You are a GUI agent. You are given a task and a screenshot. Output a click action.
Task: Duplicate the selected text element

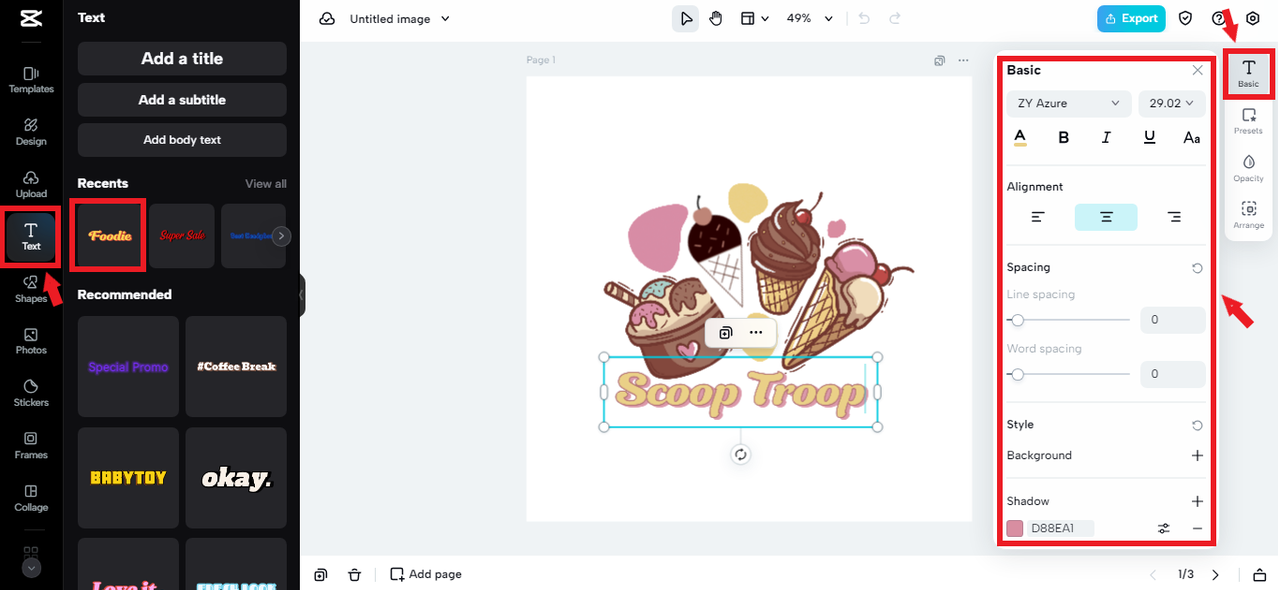tap(726, 332)
